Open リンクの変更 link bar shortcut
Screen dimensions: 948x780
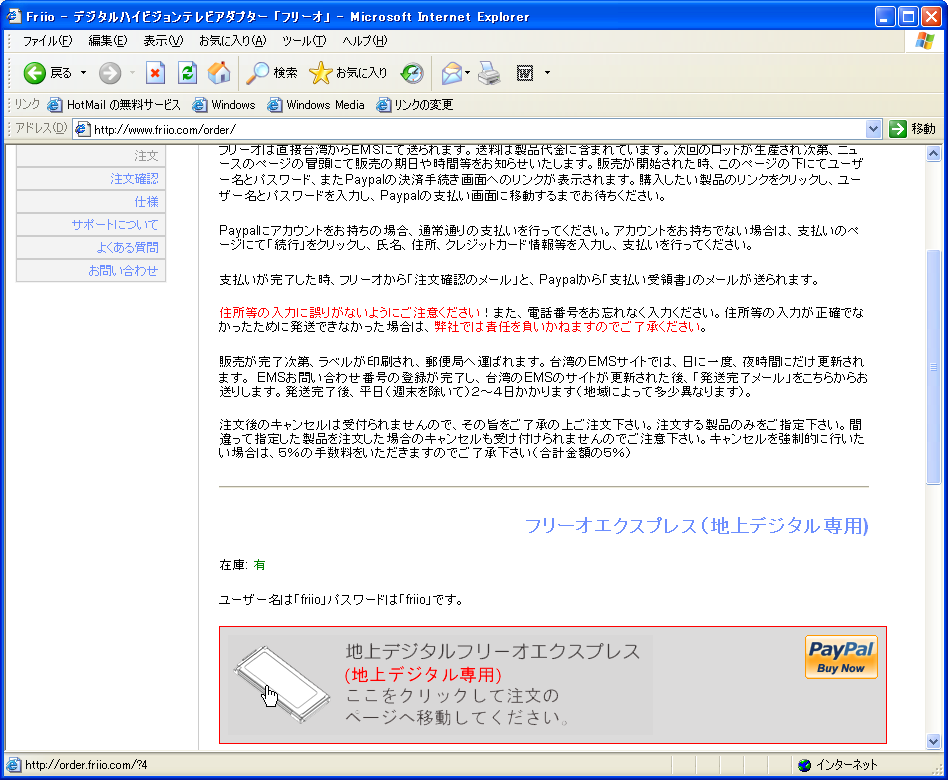click(x=414, y=105)
